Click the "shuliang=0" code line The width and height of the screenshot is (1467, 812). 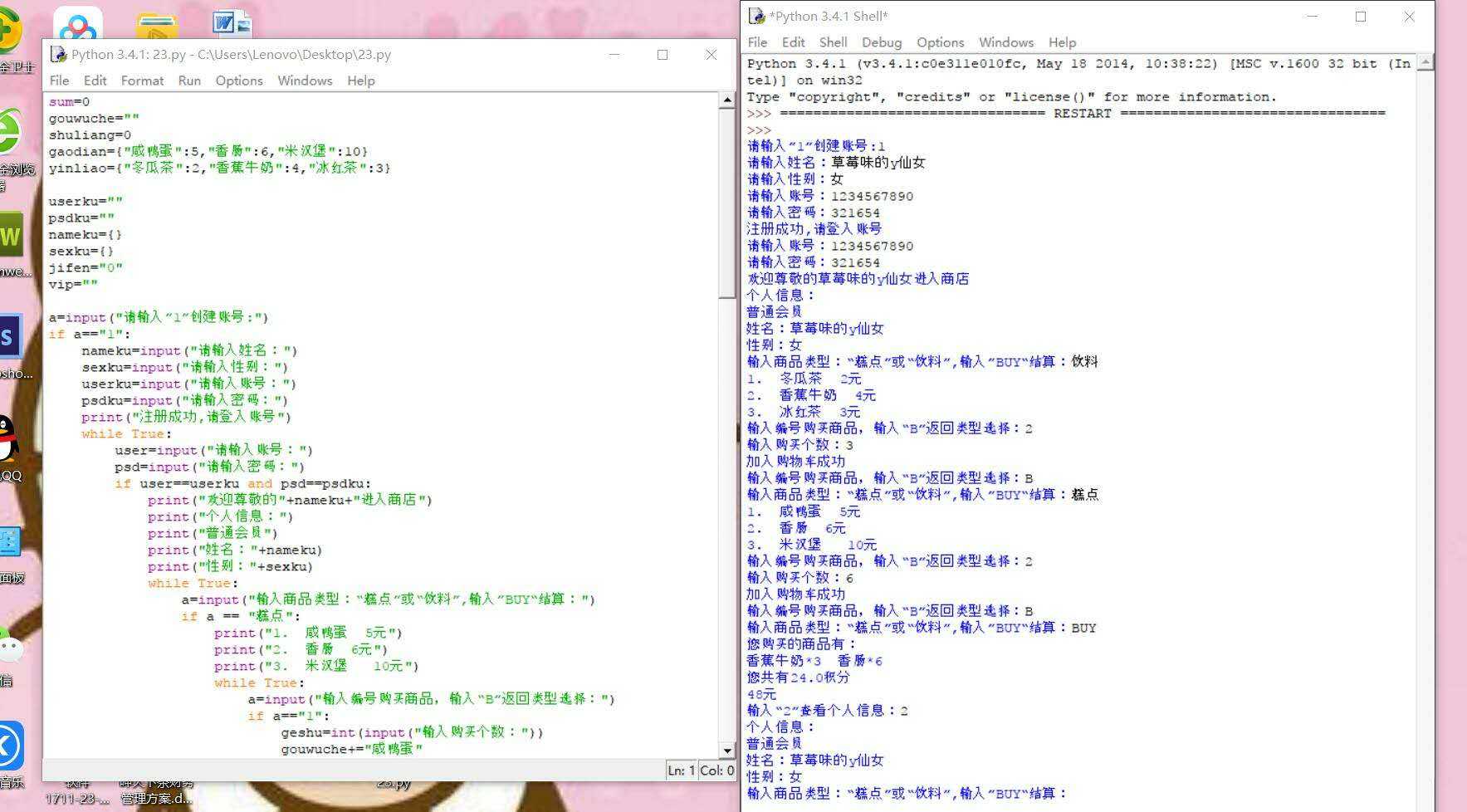[90, 135]
